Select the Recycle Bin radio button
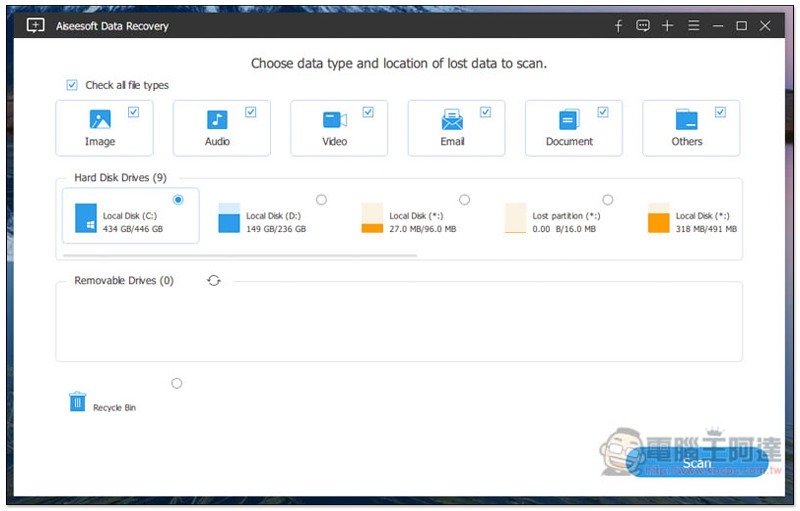 [x=177, y=383]
